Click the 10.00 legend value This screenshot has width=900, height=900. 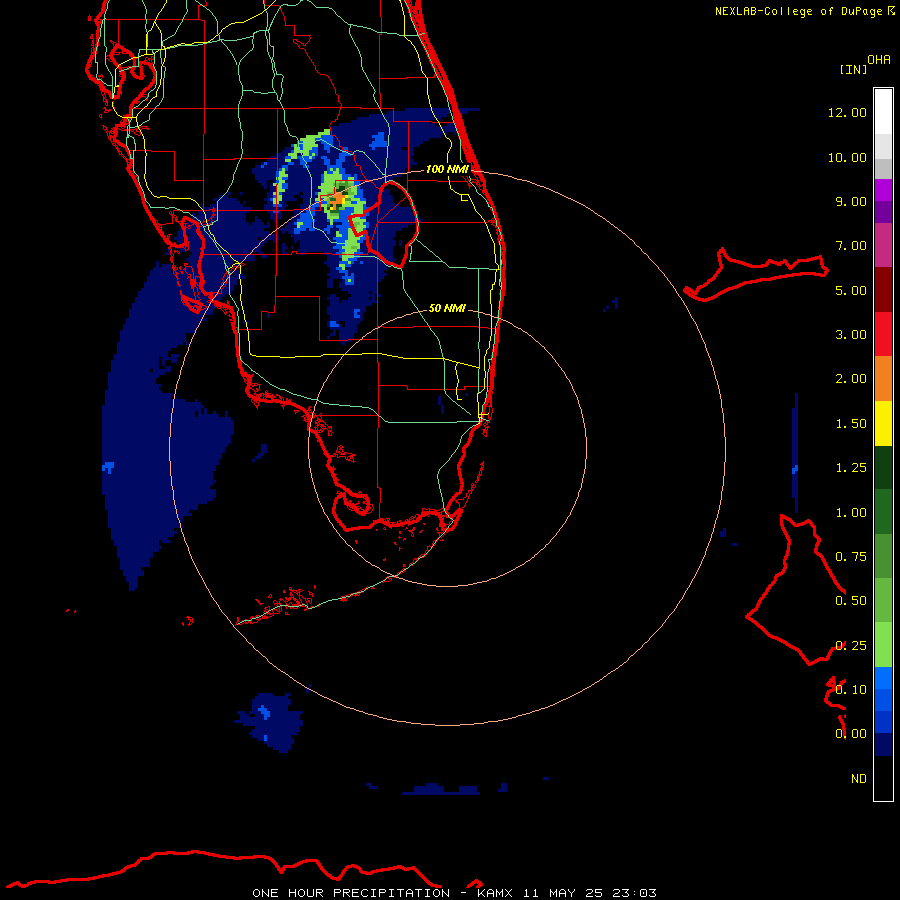click(x=847, y=157)
